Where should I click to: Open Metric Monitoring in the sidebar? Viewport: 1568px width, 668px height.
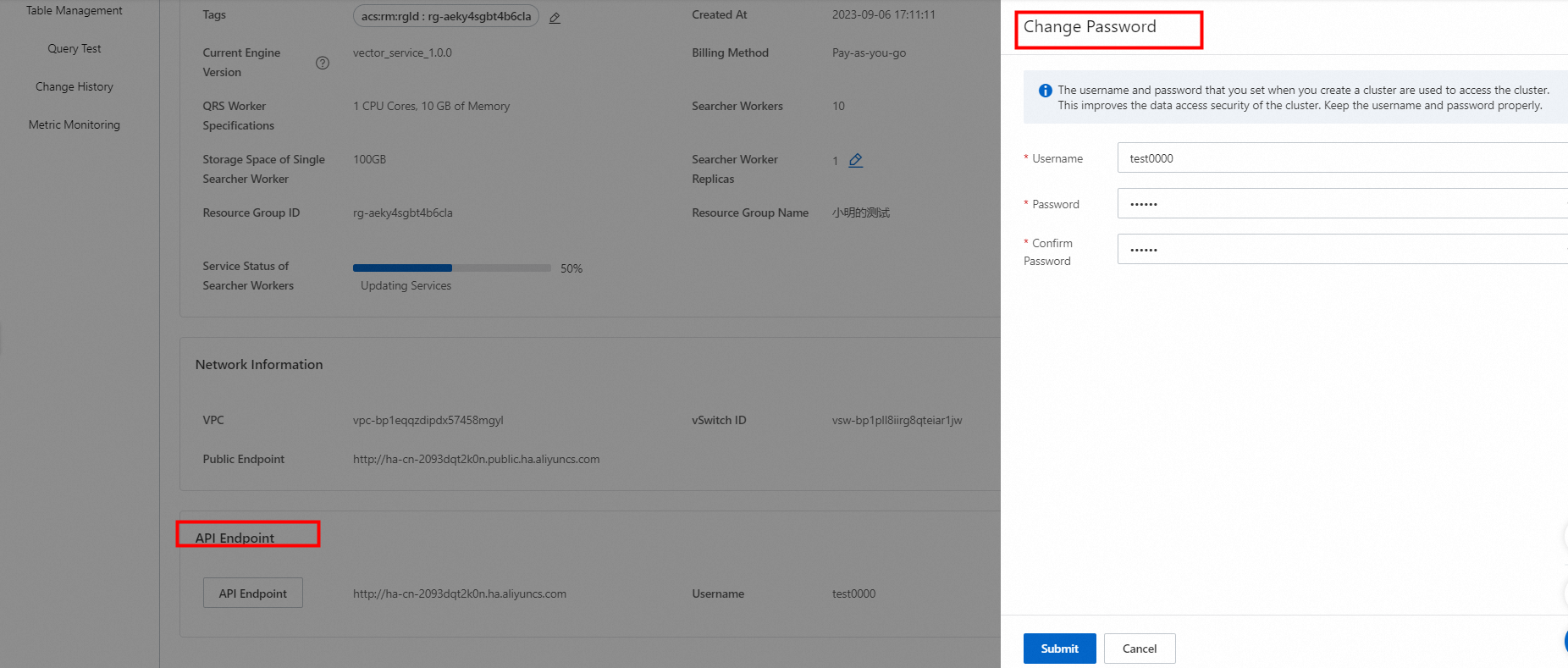click(x=75, y=125)
